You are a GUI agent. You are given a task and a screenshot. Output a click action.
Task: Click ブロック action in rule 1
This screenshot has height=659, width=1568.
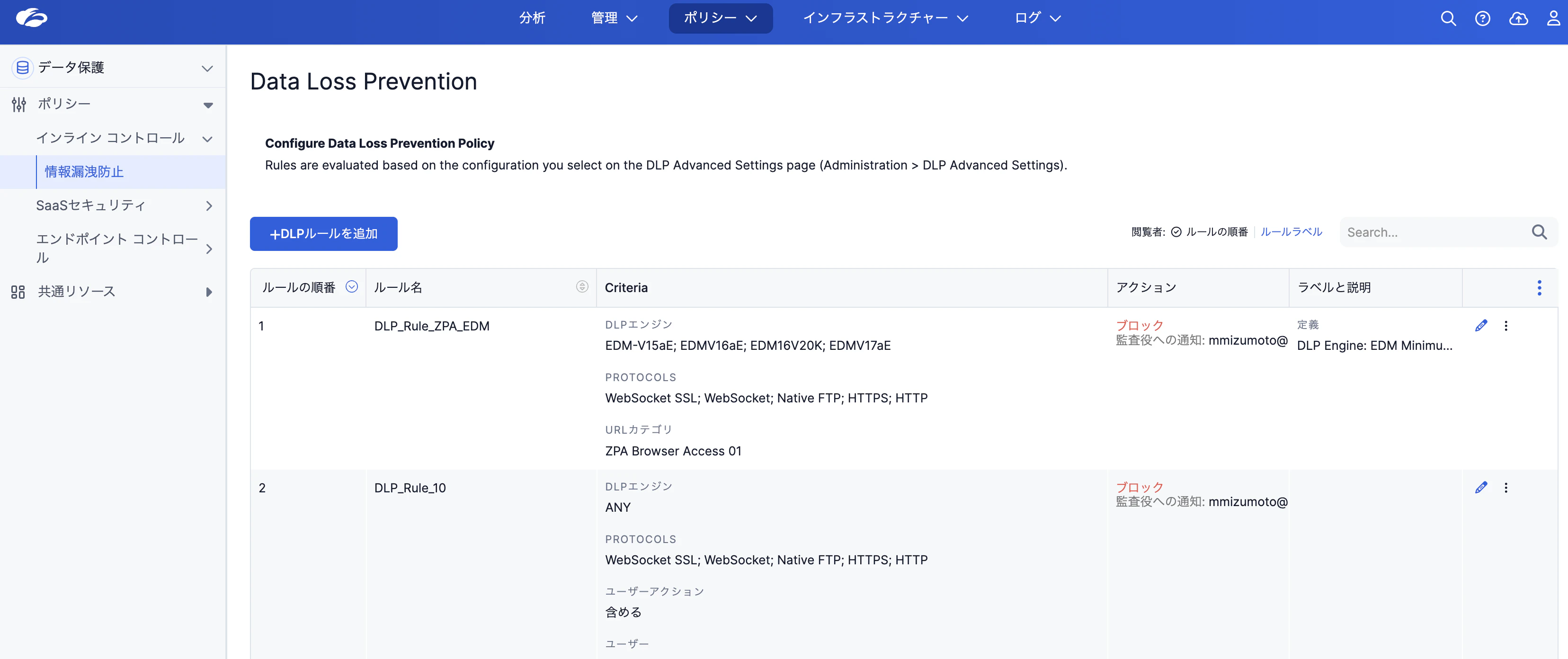click(1139, 326)
